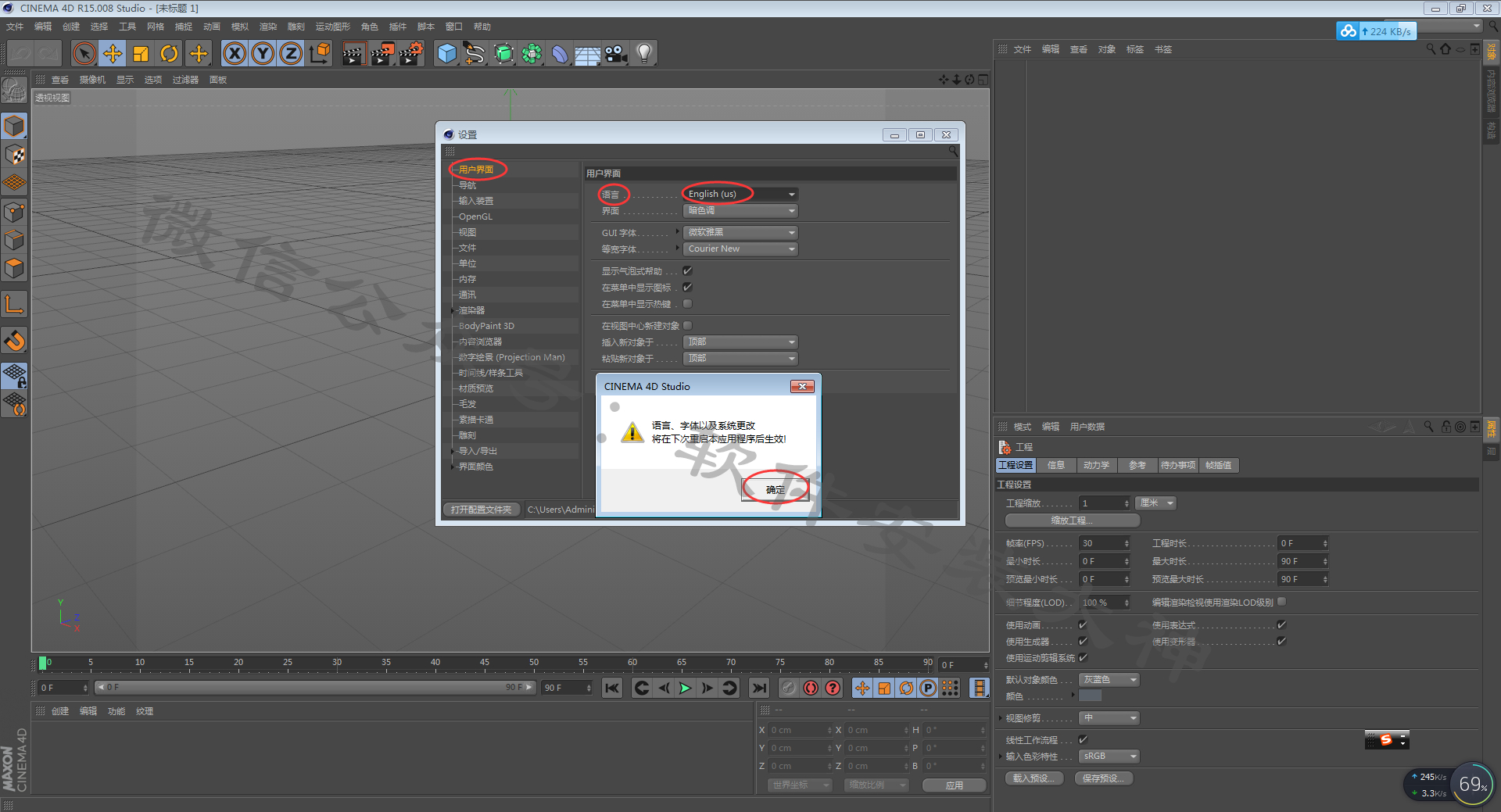
Task: Open the sRGB input color profile dropdown
Action: coord(1109,756)
